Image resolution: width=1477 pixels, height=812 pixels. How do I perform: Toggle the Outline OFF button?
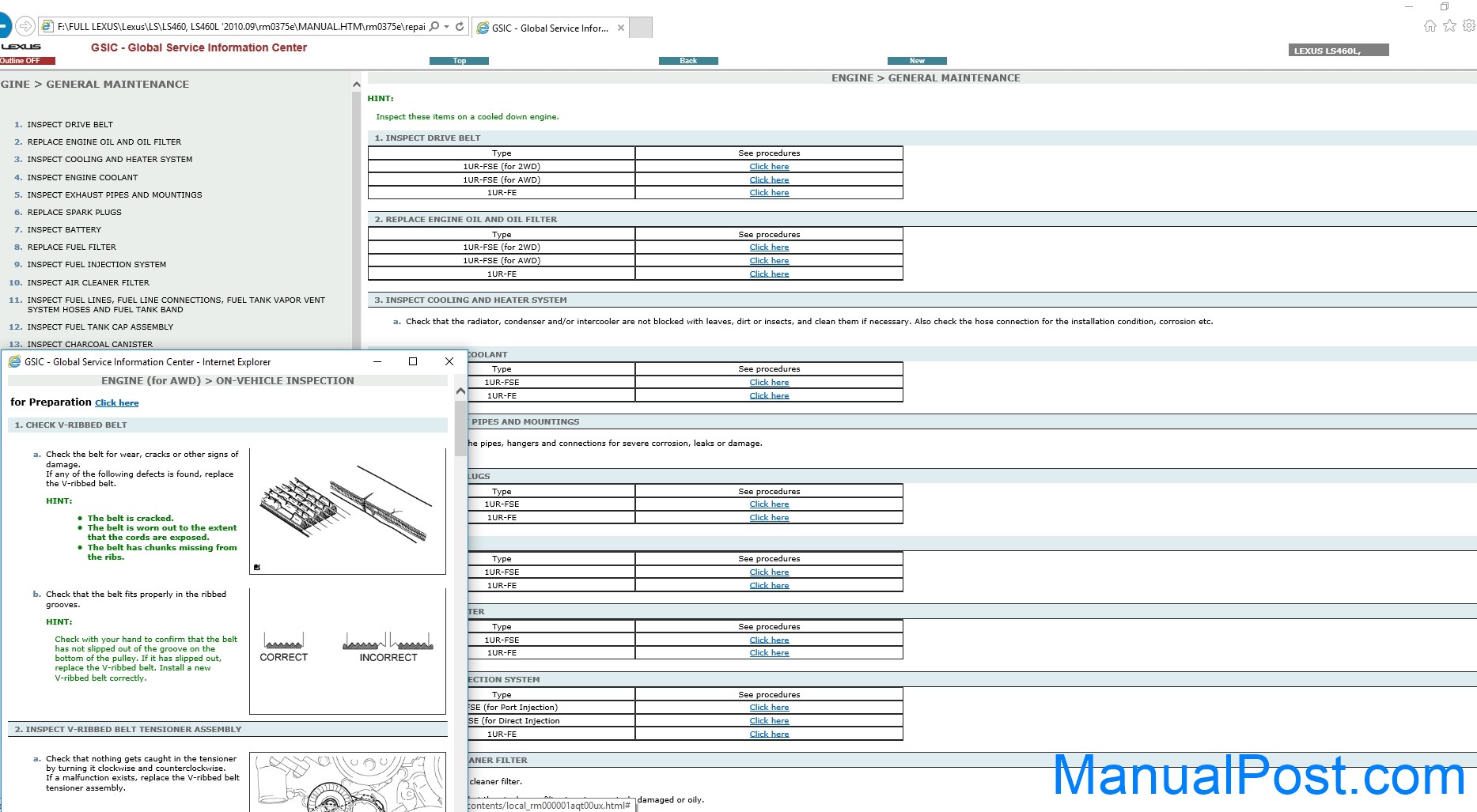pyautogui.click(x=27, y=61)
